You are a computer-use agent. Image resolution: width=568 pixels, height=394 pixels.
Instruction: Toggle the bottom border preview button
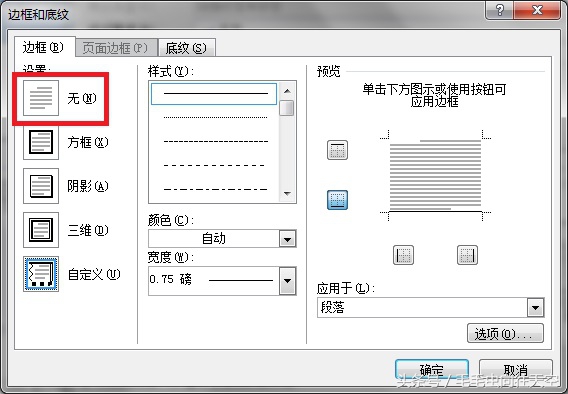[x=337, y=200]
